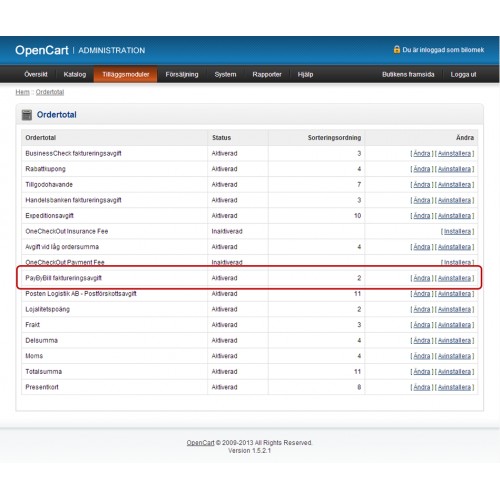Click the Ordertotal breadcrumb link
This screenshot has width=500, height=500.
click(50, 92)
